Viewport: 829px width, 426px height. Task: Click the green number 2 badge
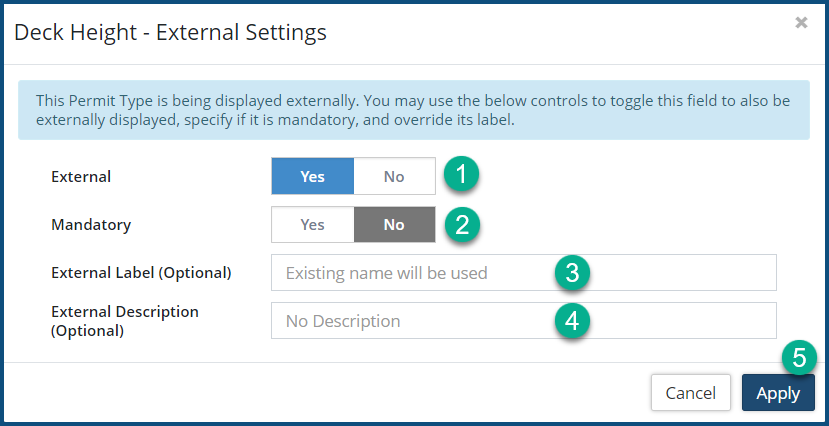coord(461,224)
